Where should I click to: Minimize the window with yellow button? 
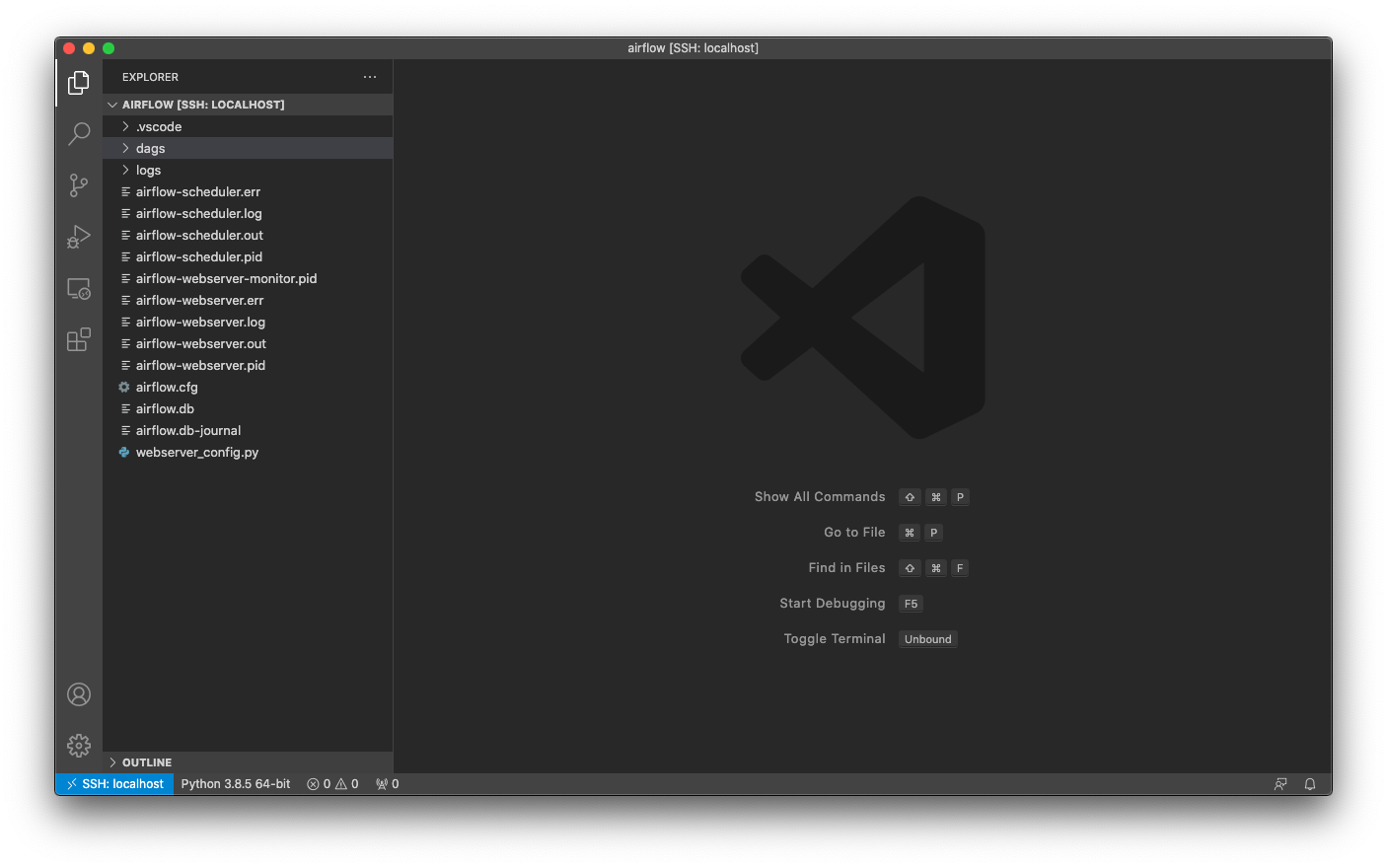(x=89, y=48)
